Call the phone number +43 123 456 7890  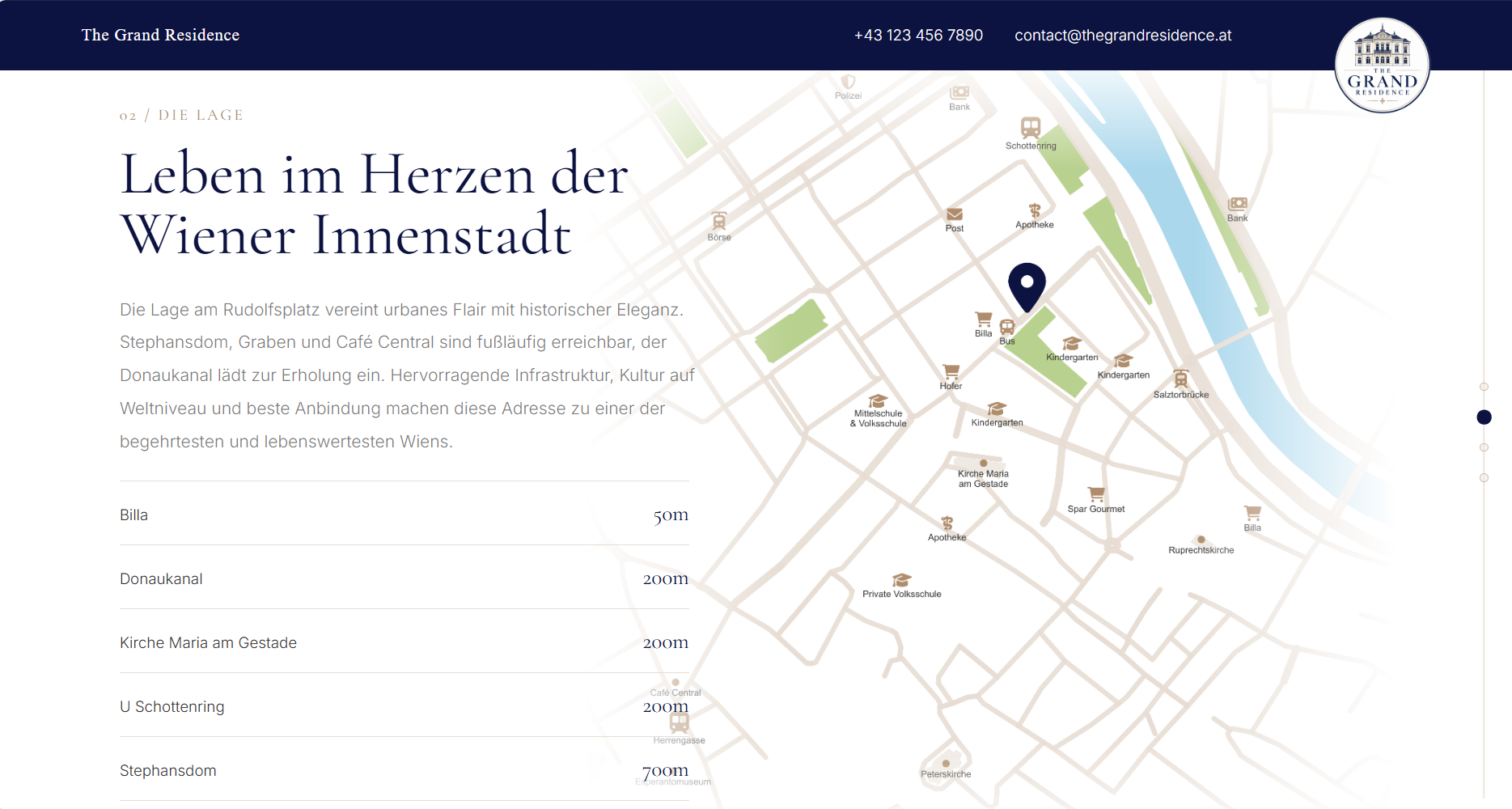pyautogui.click(x=918, y=35)
